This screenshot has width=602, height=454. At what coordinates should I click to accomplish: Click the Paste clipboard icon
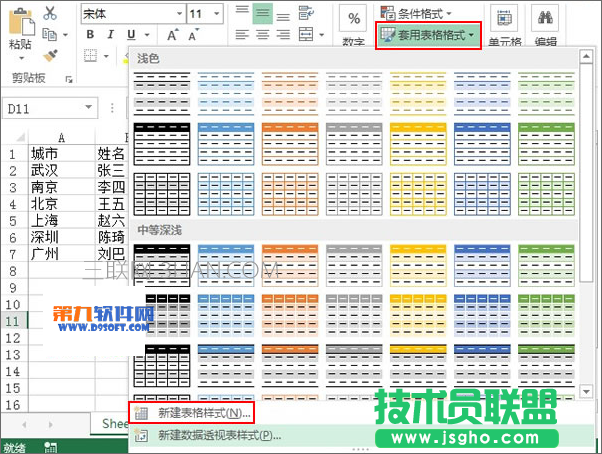[21, 22]
